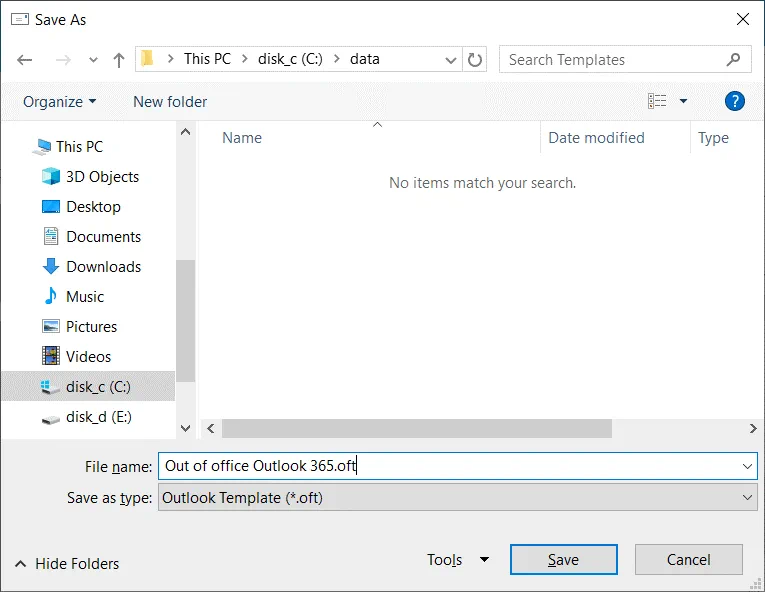This screenshot has height=592, width=765.
Task: Create a New folder
Action: click(170, 102)
